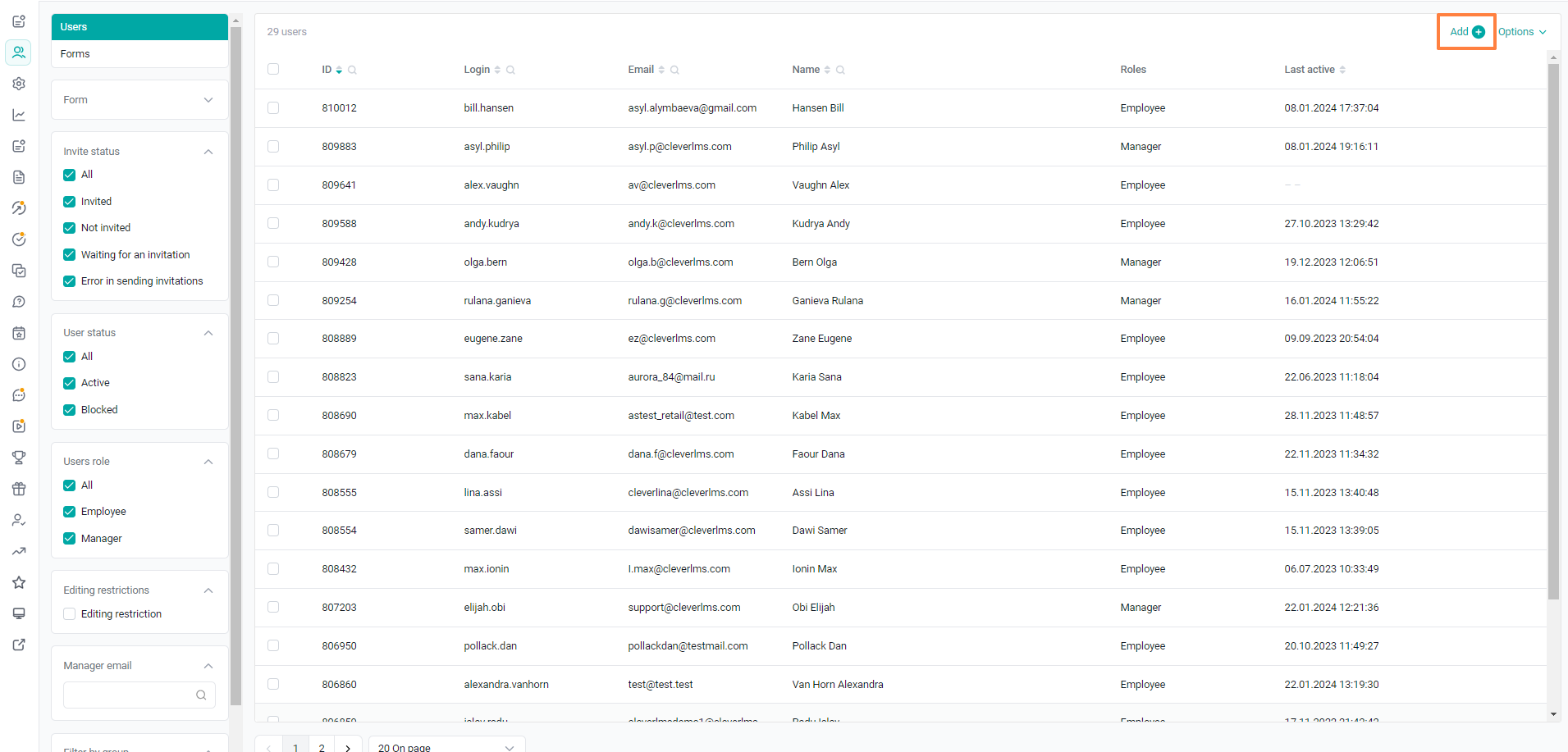The width and height of the screenshot is (1568, 752).
Task: Open the settings gear sidebar icon
Action: tap(19, 84)
